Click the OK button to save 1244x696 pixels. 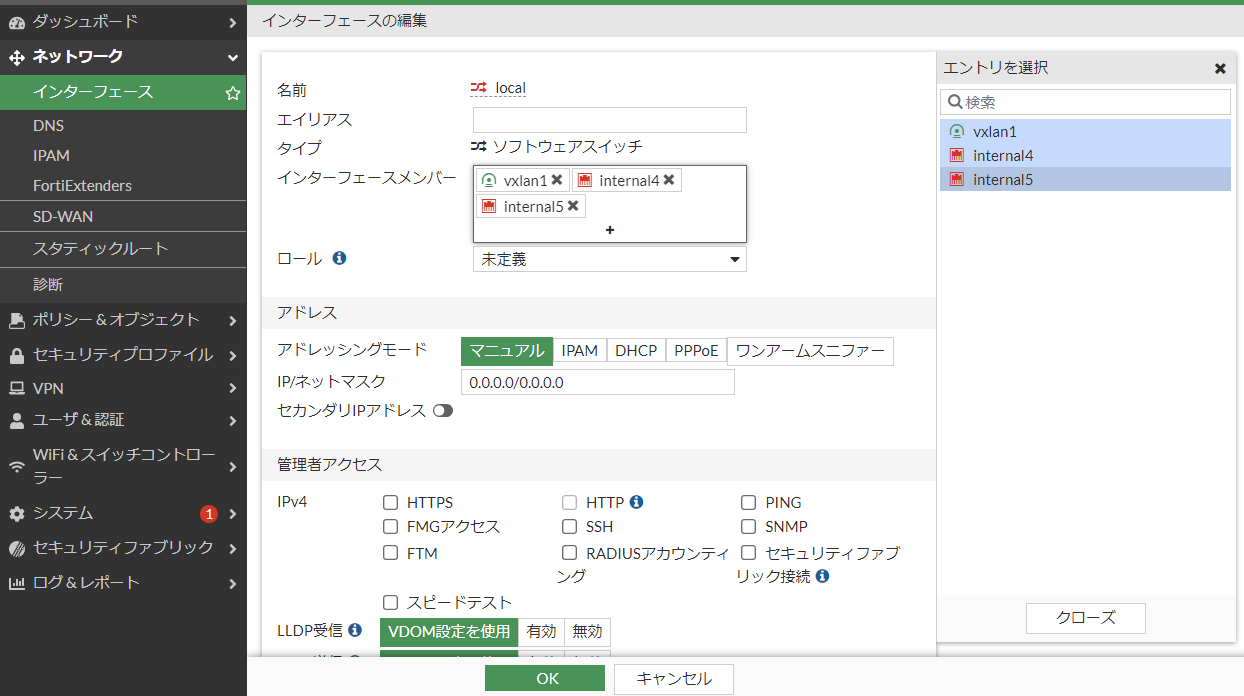[x=544, y=678]
